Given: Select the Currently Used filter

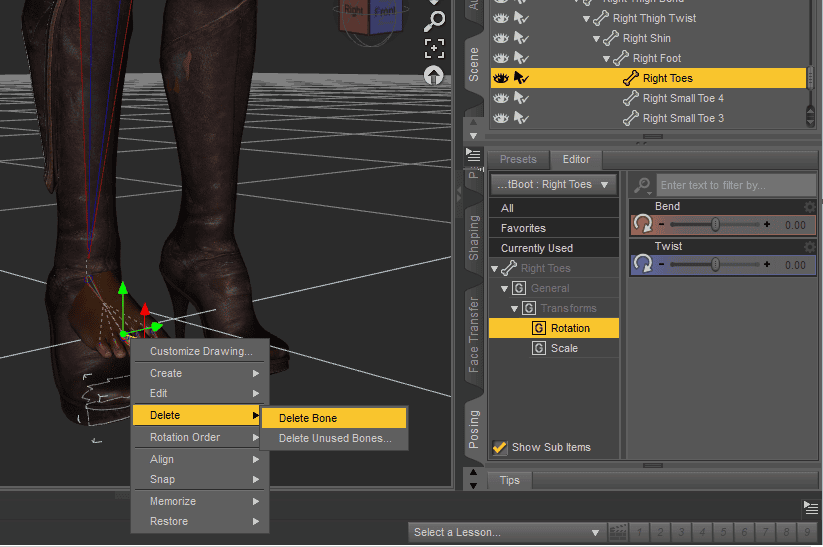Looking at the screenshot, I should [x=554, y=248].
